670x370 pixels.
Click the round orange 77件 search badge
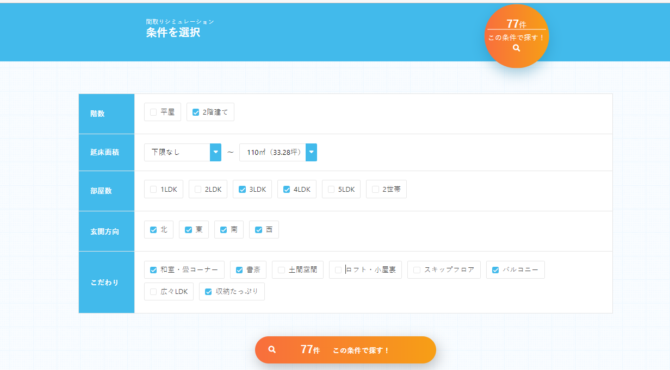(516, 36)
